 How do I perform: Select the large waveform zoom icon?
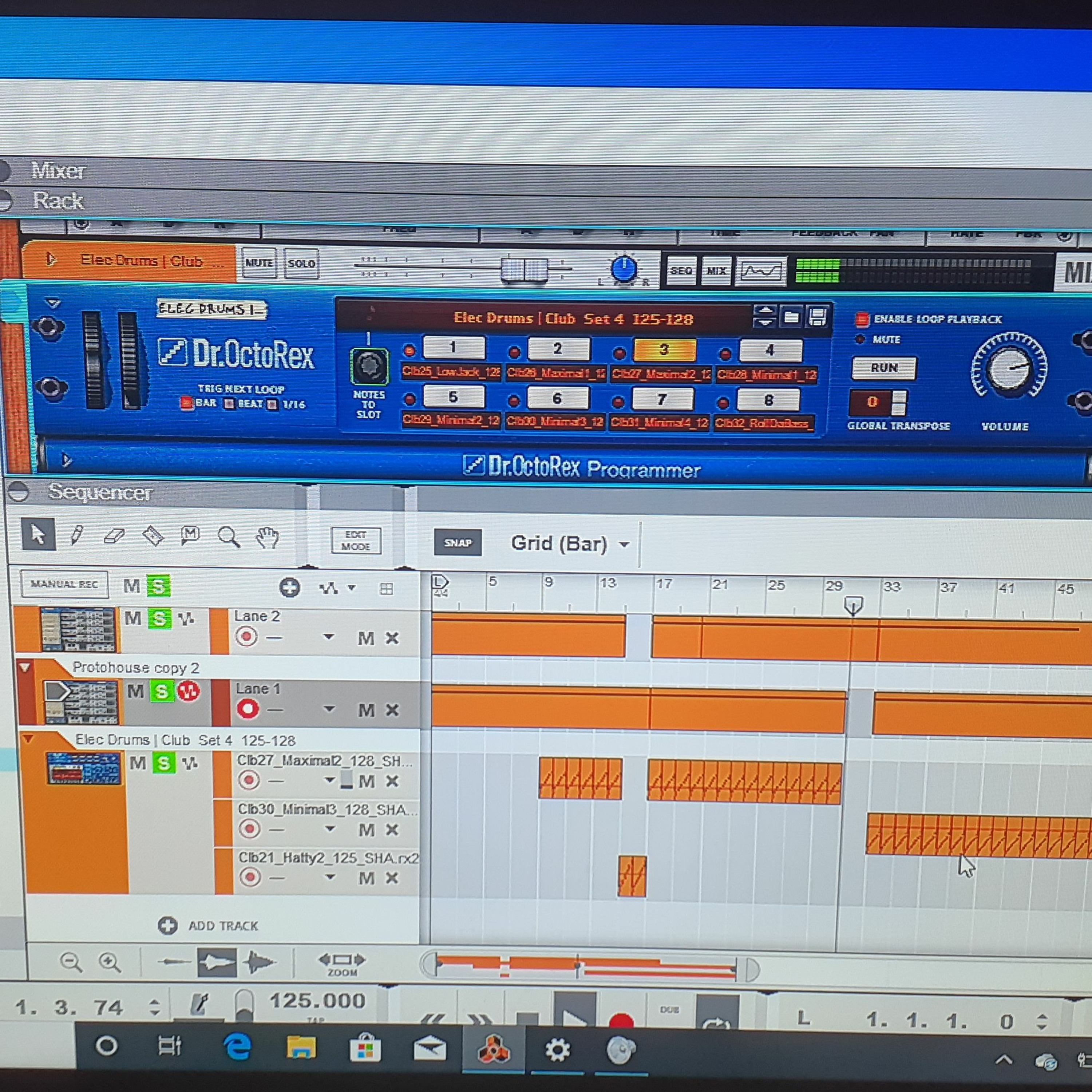pos(260,962)
